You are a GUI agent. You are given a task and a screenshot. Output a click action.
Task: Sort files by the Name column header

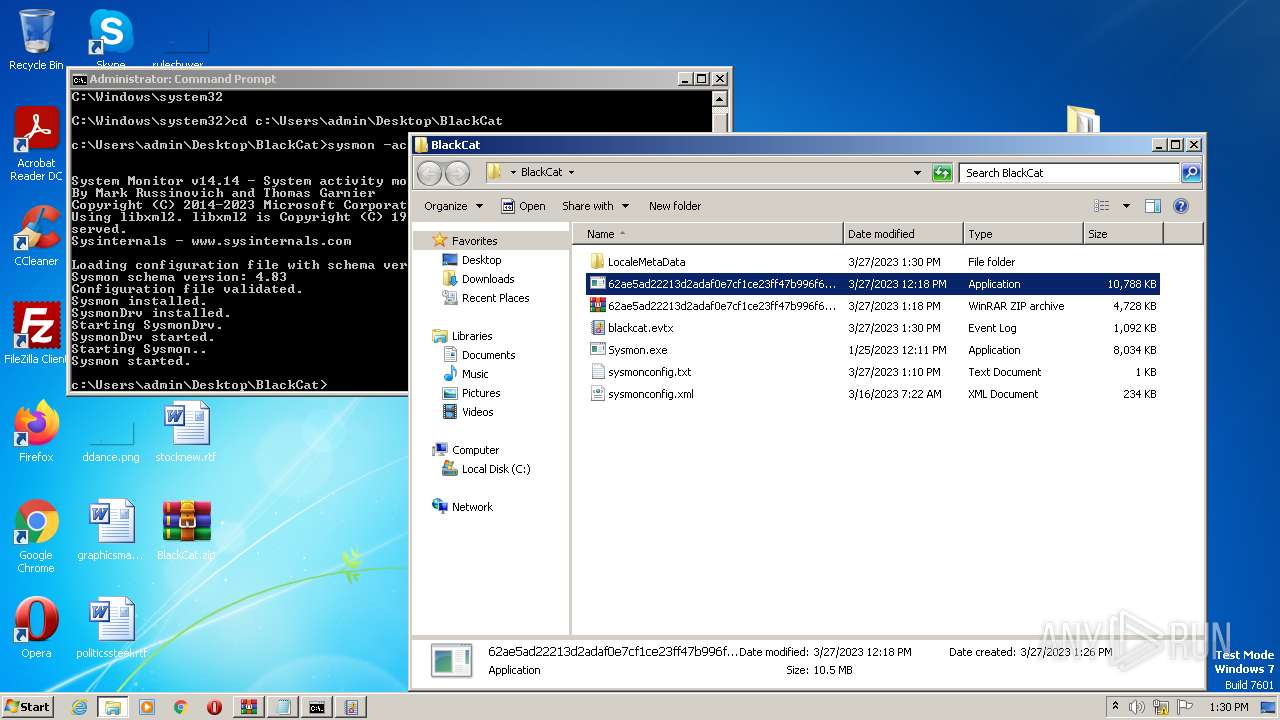708,234
